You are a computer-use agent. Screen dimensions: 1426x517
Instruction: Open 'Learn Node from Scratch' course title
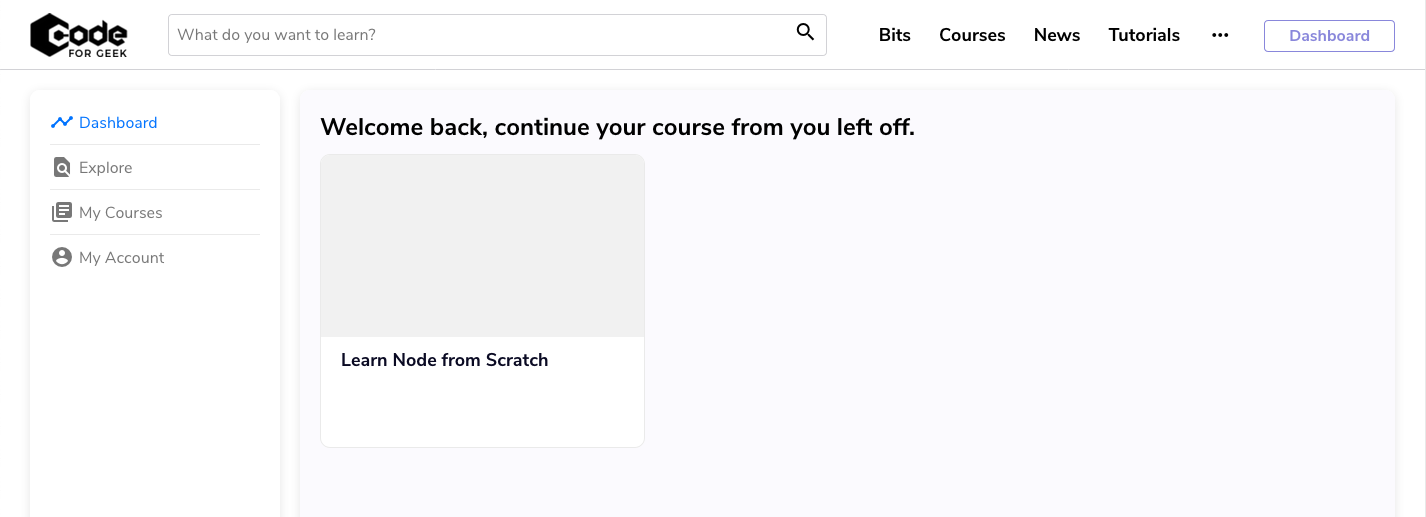pyautogui.click(x=445, y=360)
